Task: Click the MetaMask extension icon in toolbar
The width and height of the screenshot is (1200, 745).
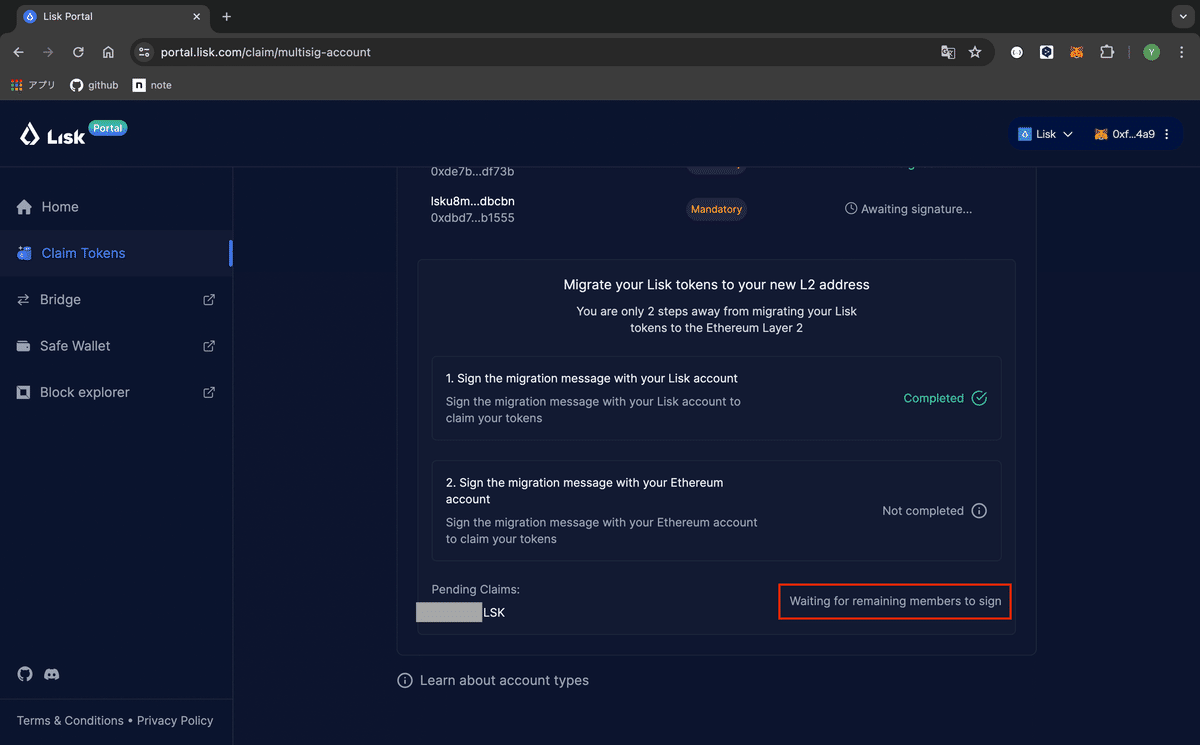Action: [x=1077, y=52]
